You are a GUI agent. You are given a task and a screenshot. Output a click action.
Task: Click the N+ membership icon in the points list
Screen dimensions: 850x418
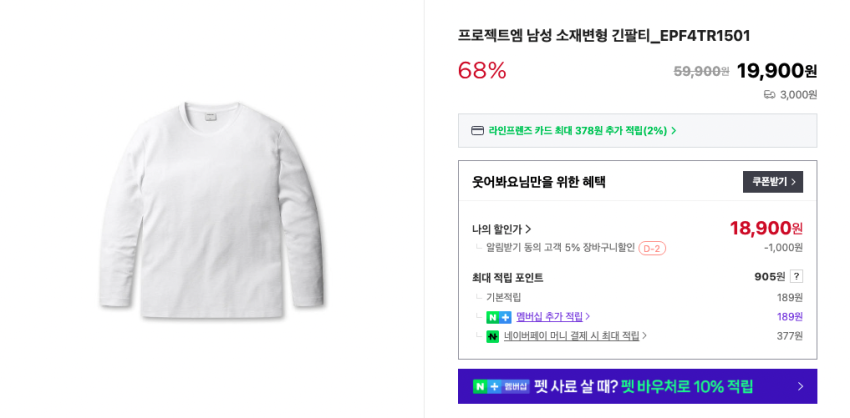[x=498, y=317]
